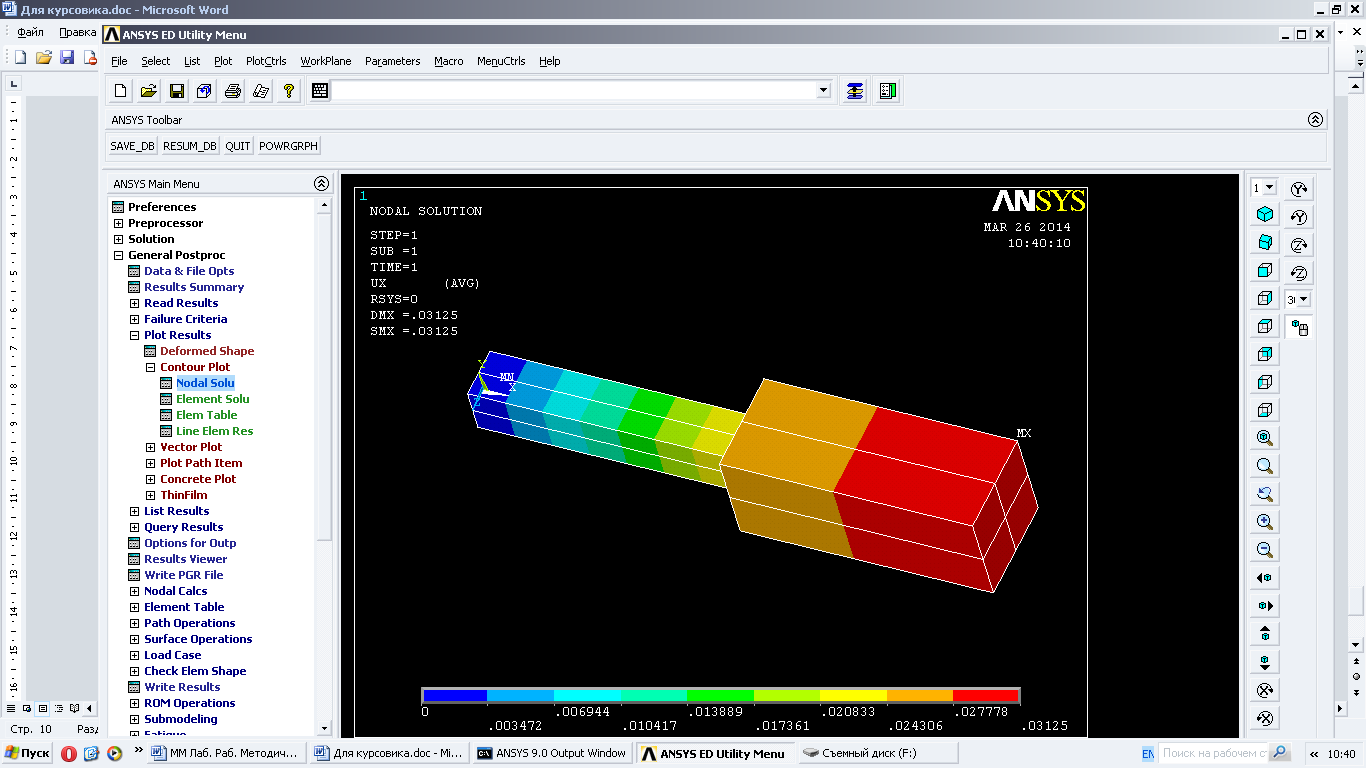This screenshot has height=768, width=1366.
Task: Open the PlotCtrls menu
Action: (x=266, y=61)
